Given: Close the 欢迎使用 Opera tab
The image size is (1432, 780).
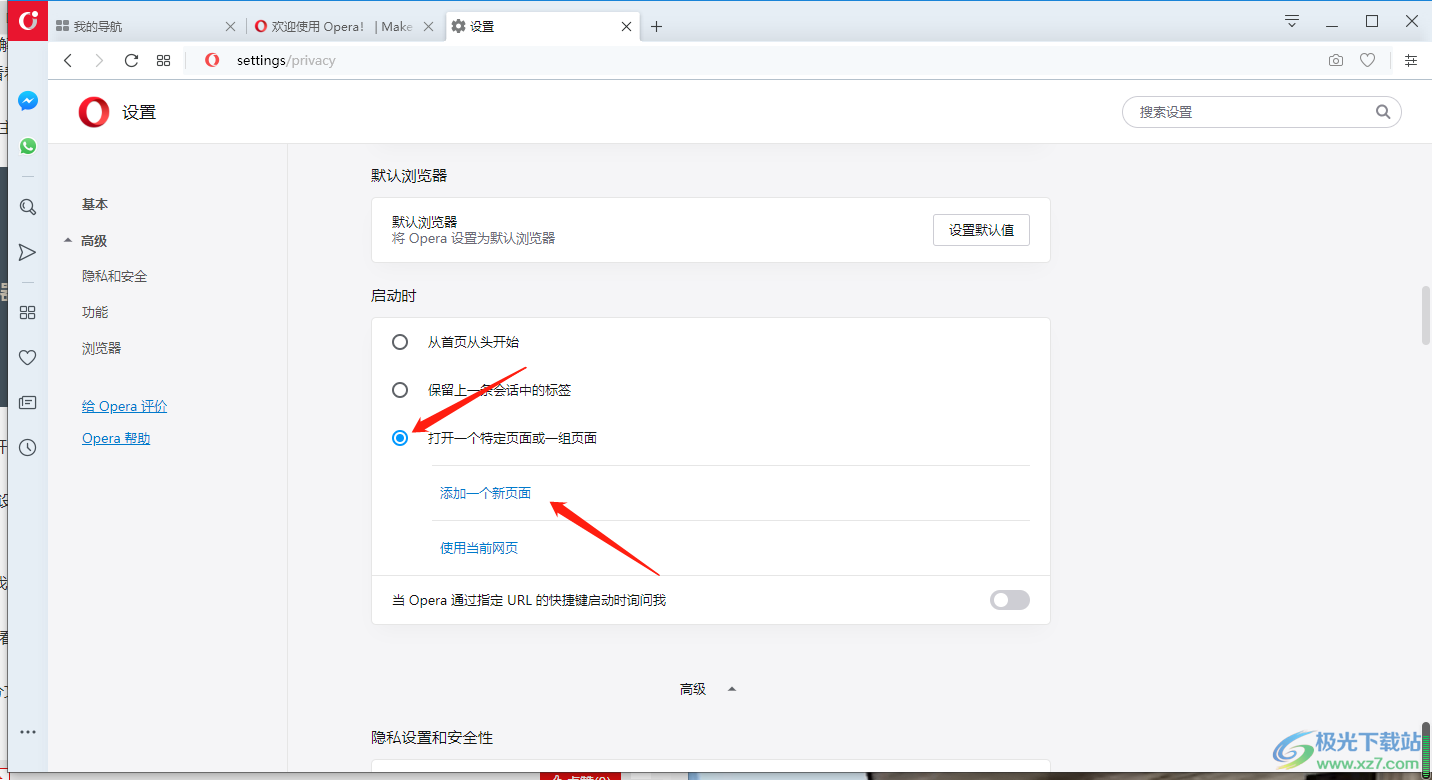Looking at the screenshot, I should [428, 27].
